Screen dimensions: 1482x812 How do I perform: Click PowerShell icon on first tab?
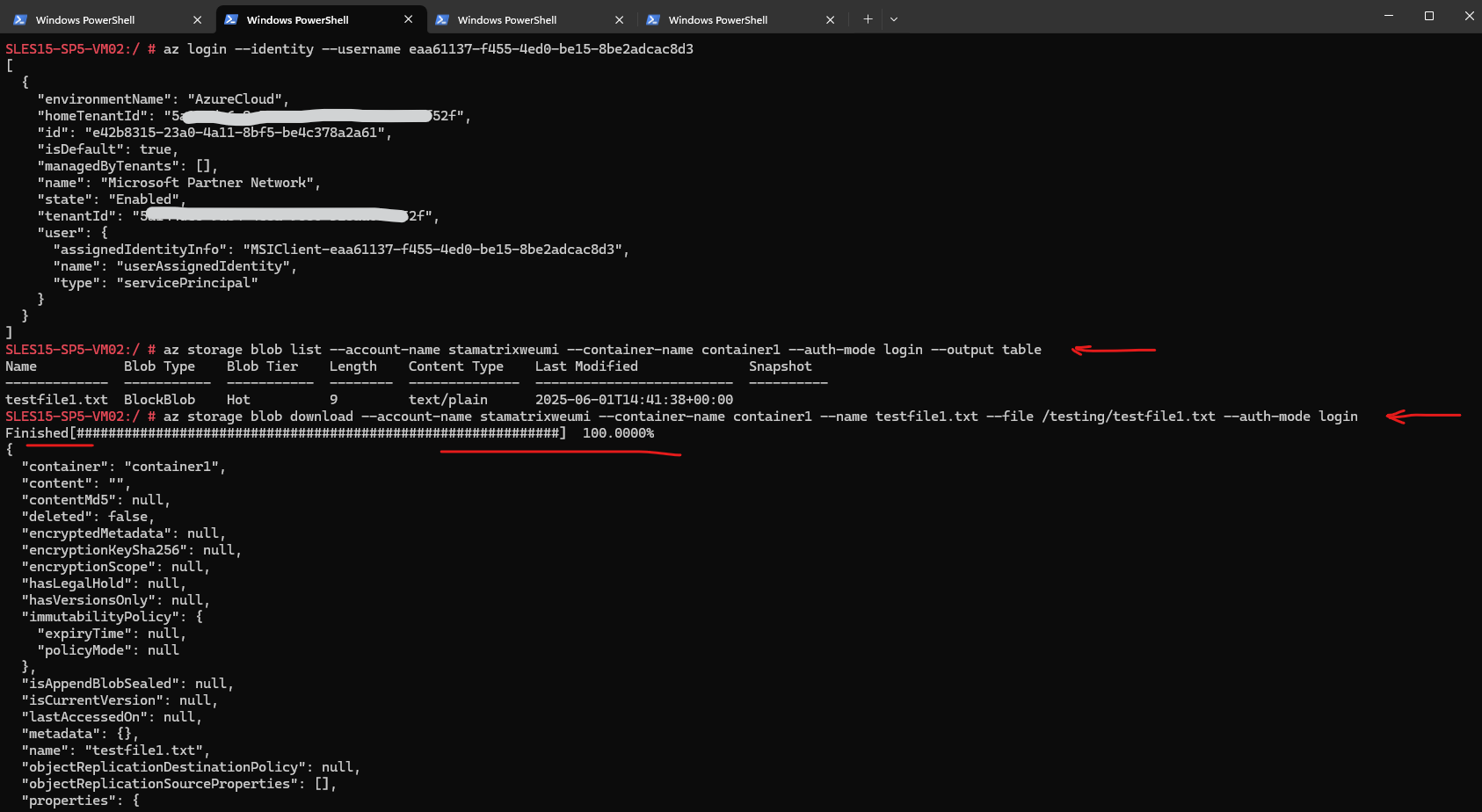(20, 19)
